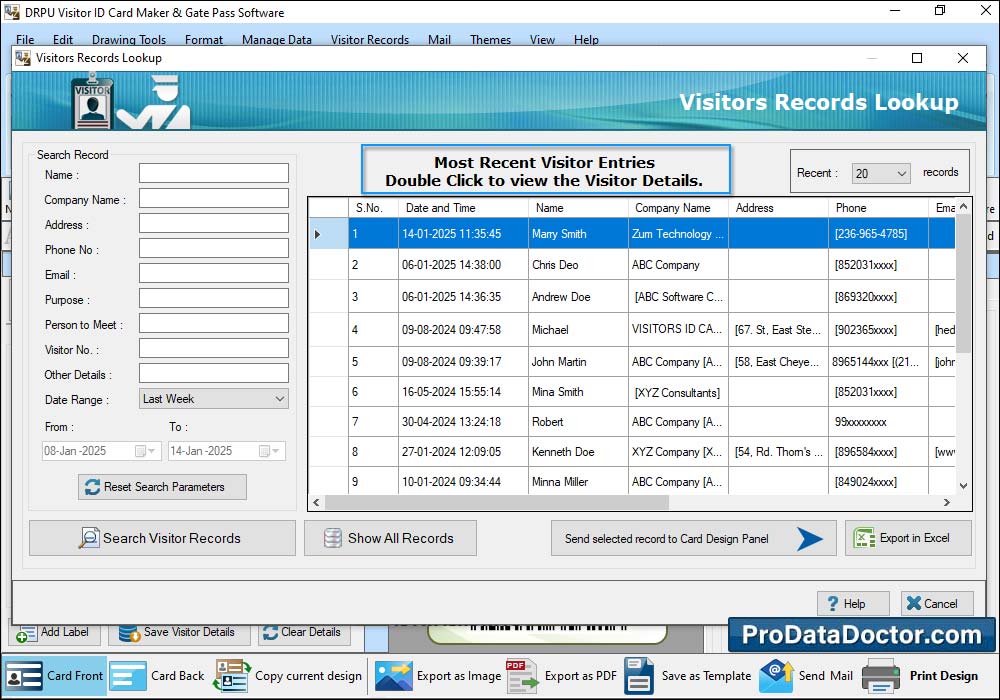Image resolution: width=1000 pixels, height=700 pixels.
Task: Open the Recent records count dropdown
Action: tap(901, 173)
